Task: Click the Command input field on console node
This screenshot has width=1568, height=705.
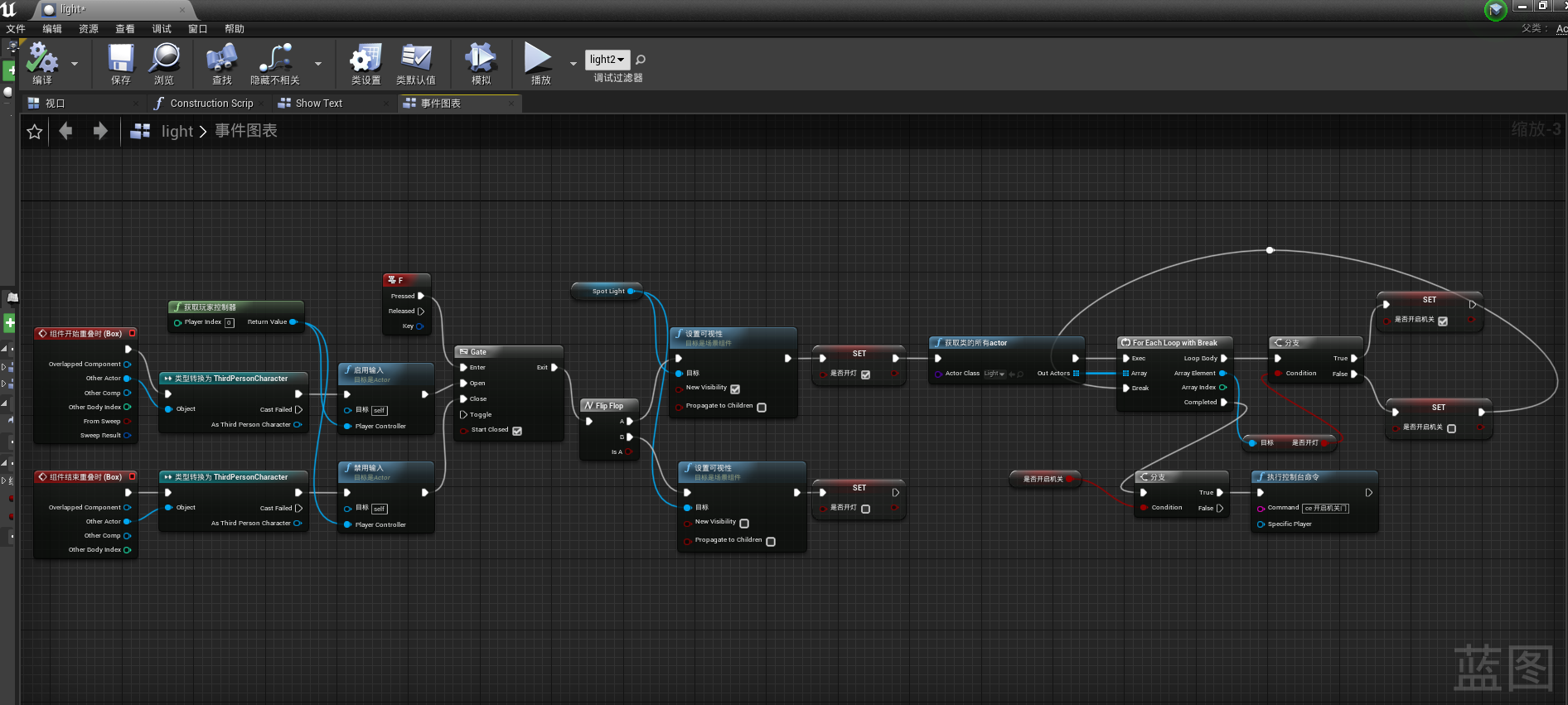Action: click(1325, 509)
